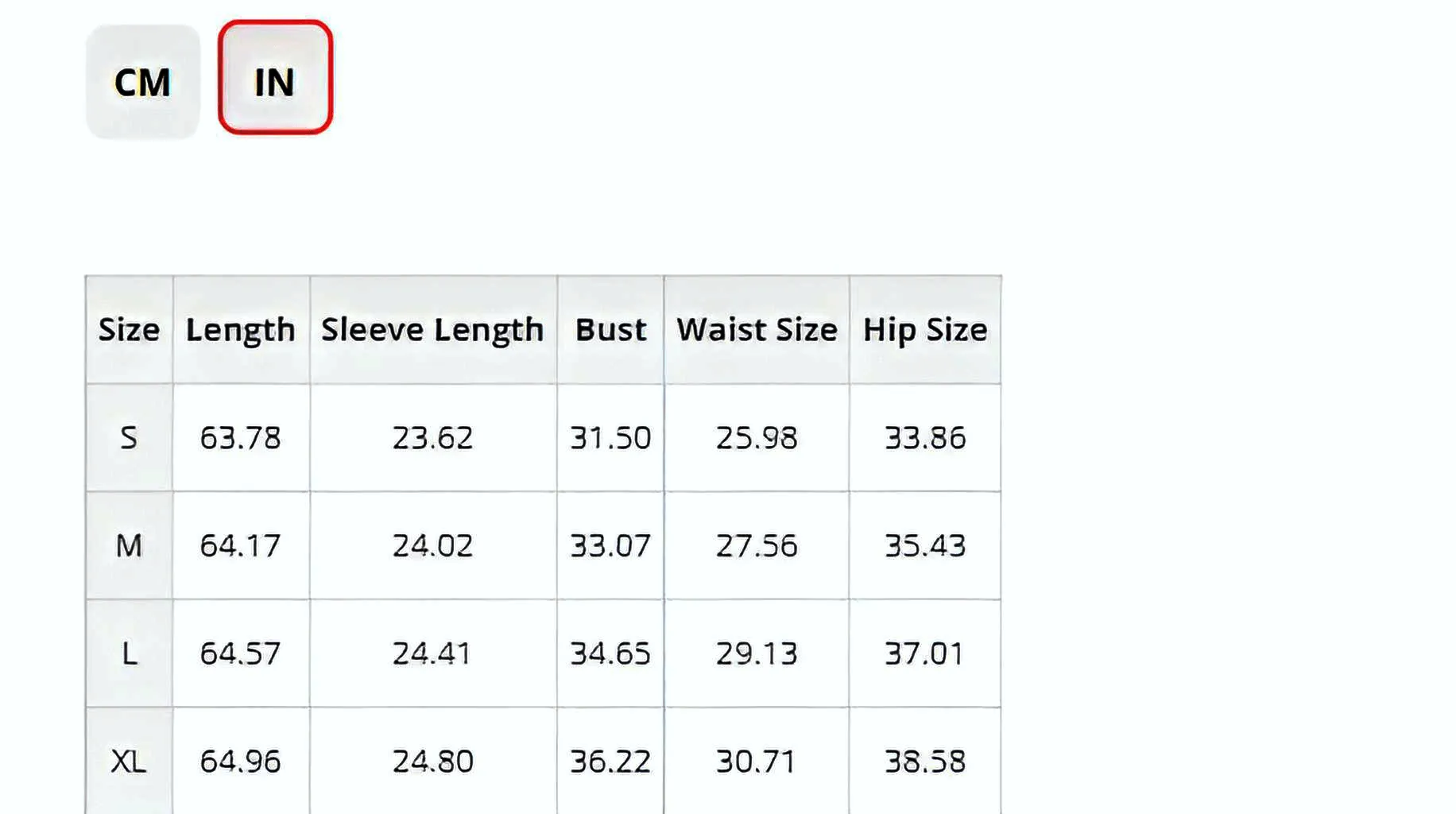Screen dimensions: 1456x814
Task: Click the Waist Size column header
Action: pyautogui.click(x=757, y=330)
